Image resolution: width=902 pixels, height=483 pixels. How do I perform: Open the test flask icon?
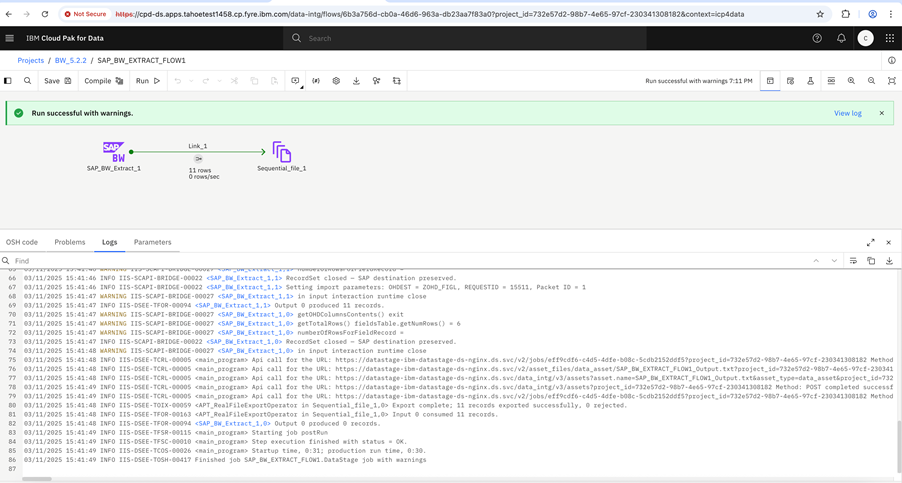[811, 81]
